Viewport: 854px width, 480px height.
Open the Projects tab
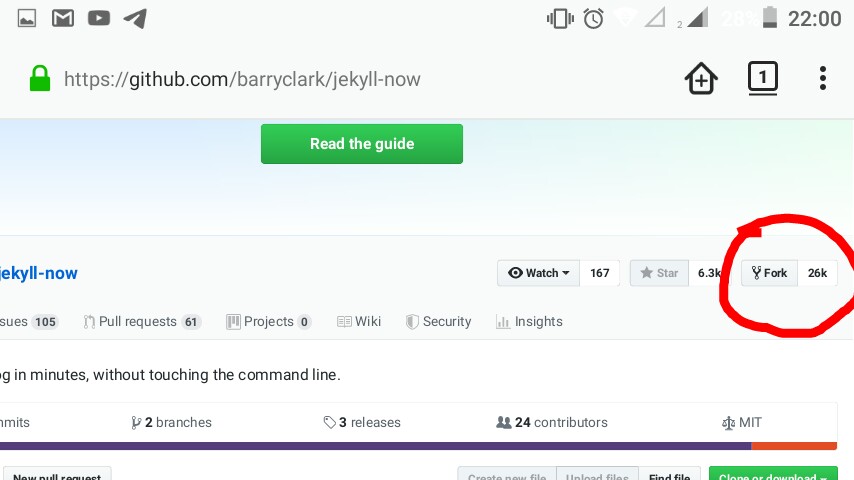point(269,321)
